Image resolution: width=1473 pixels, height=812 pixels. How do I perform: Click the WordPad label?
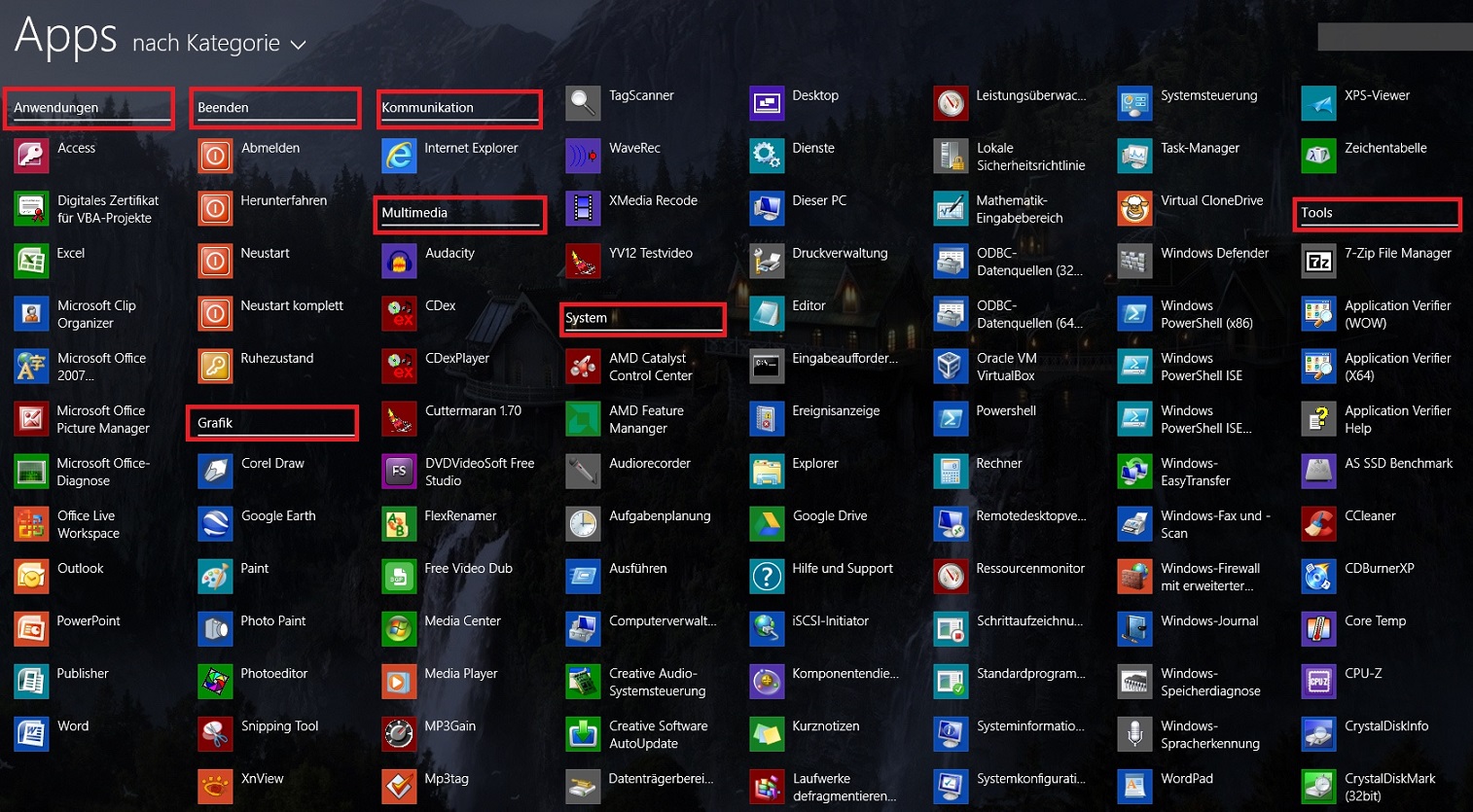(1187, 778)
